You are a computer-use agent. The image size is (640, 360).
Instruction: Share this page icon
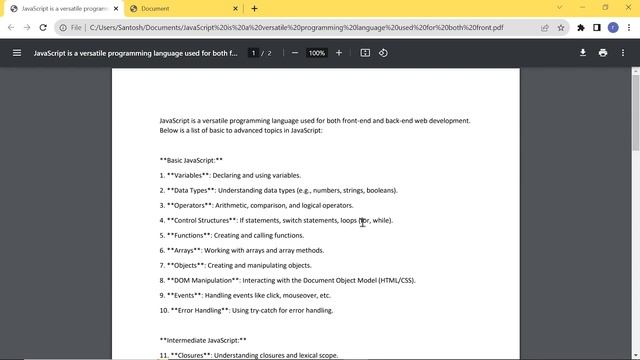point(545,28)
